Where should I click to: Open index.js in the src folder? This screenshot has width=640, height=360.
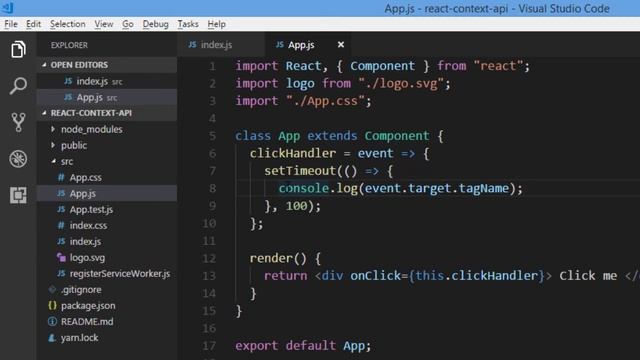107,241
